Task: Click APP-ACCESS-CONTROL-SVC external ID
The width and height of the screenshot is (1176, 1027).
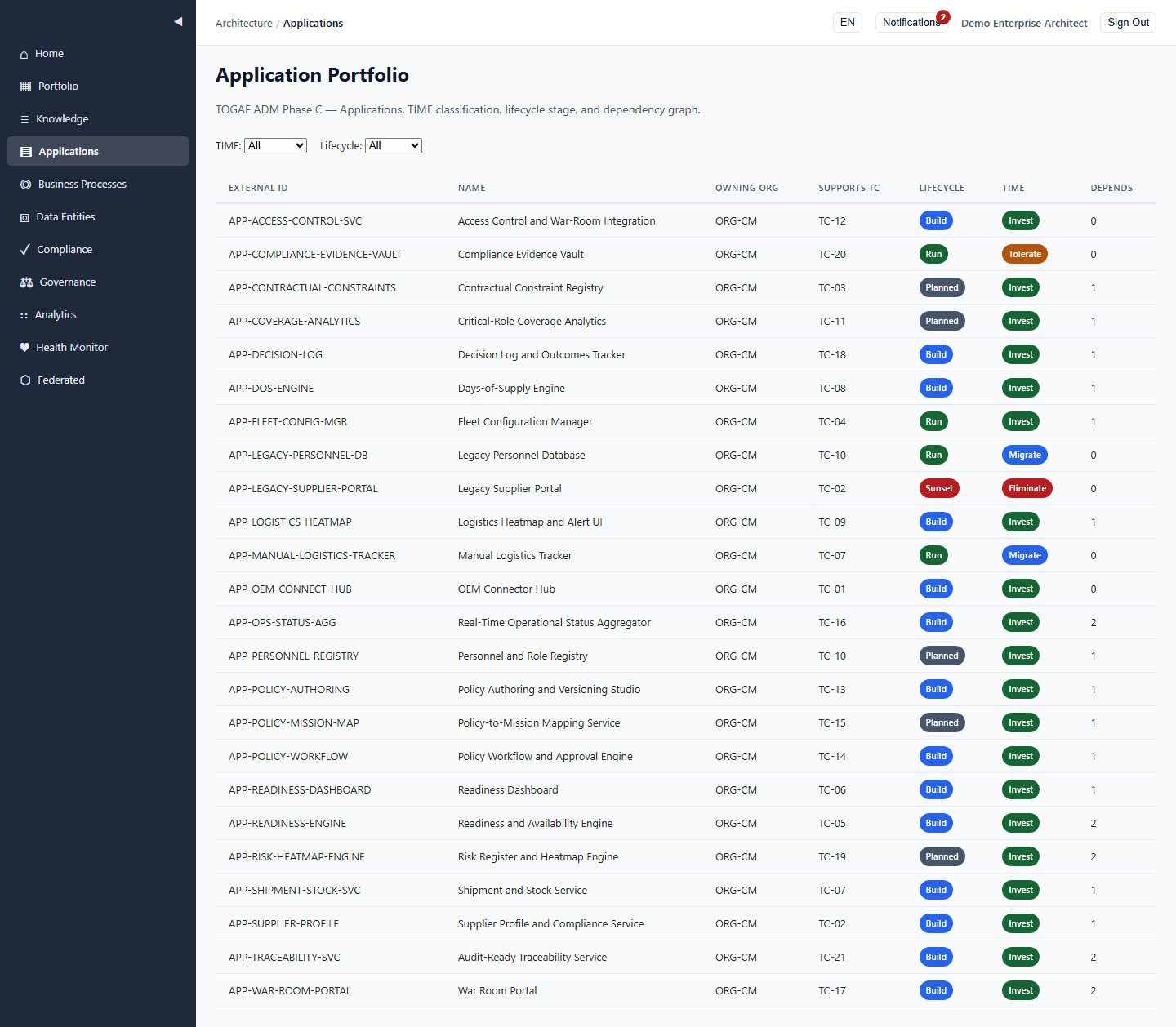Action: (296, 221)
